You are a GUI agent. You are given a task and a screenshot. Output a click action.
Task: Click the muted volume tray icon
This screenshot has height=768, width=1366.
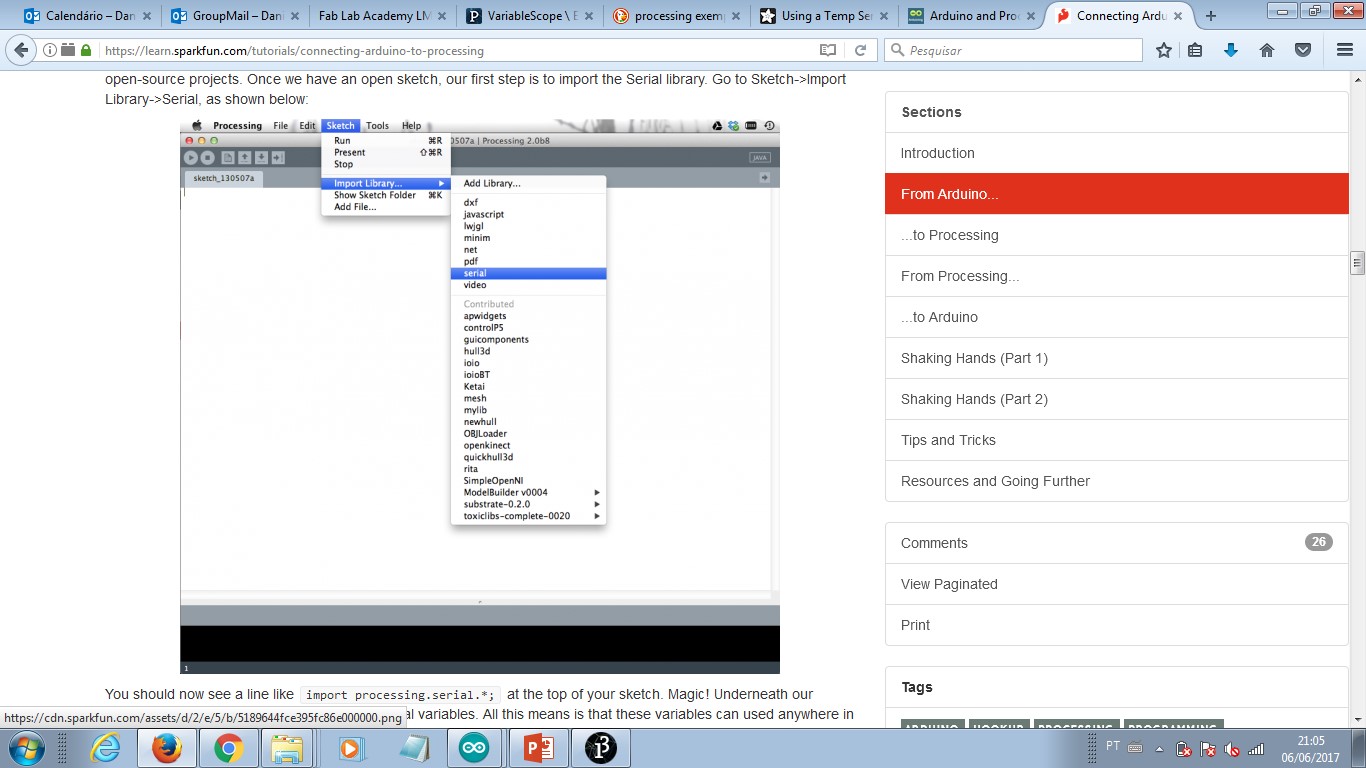[x=1232, y=748]
